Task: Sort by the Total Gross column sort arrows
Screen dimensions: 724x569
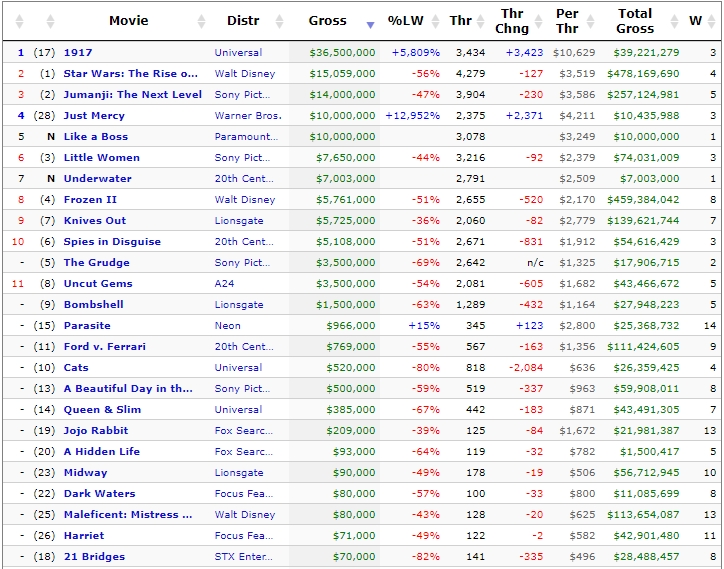Action: (675, 21)
